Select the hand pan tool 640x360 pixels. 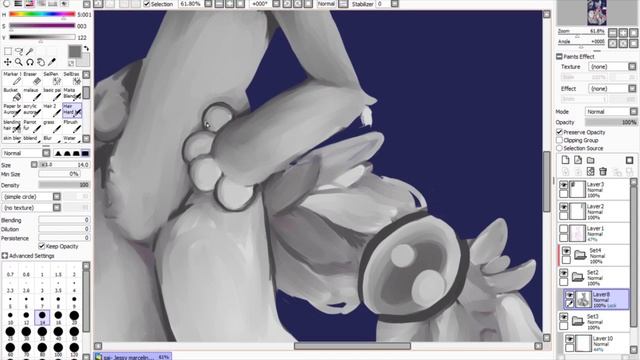(x=41, y=62)
